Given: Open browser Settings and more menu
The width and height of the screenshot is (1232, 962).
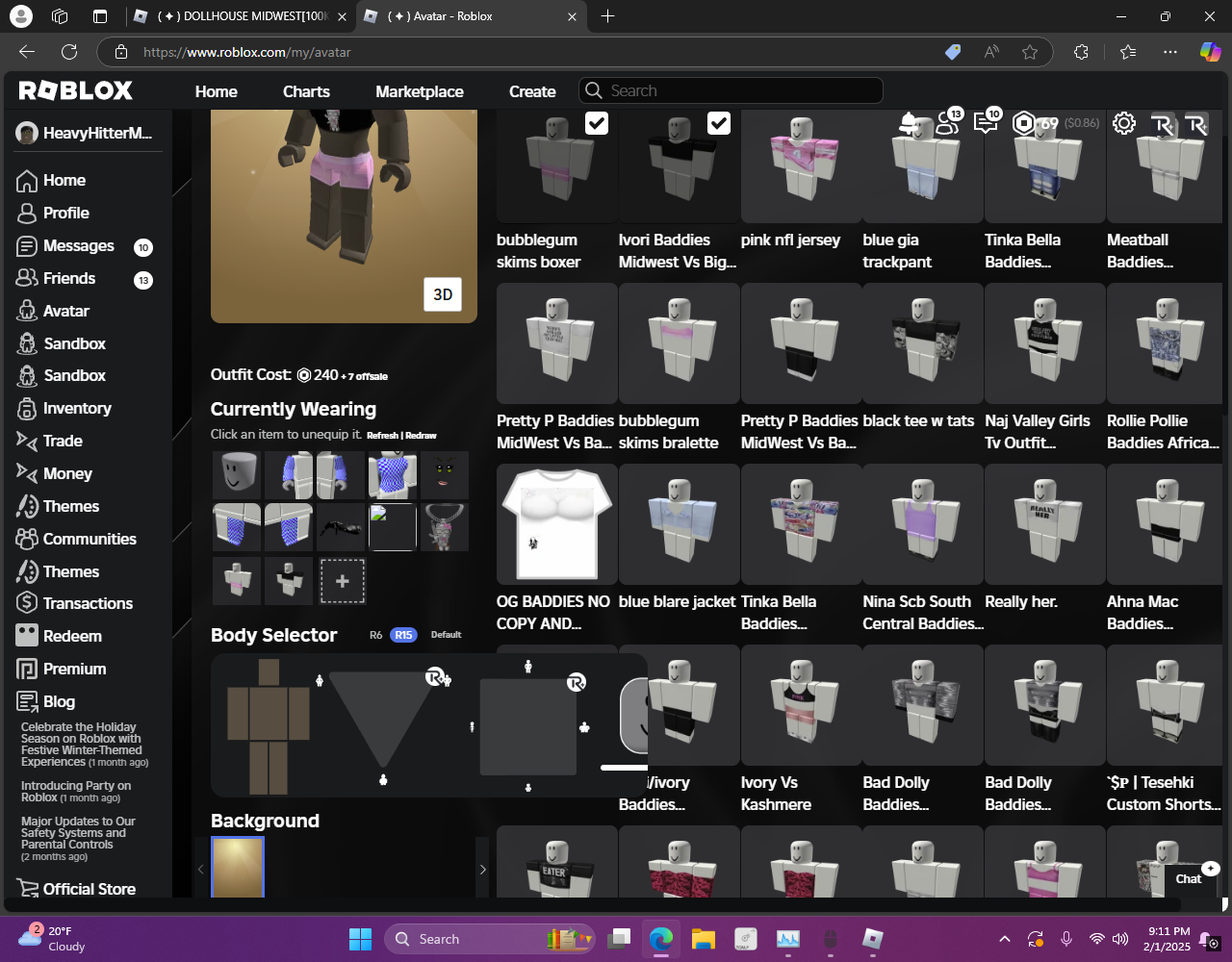Looking at the screenshot, I should pos(1169,52).
